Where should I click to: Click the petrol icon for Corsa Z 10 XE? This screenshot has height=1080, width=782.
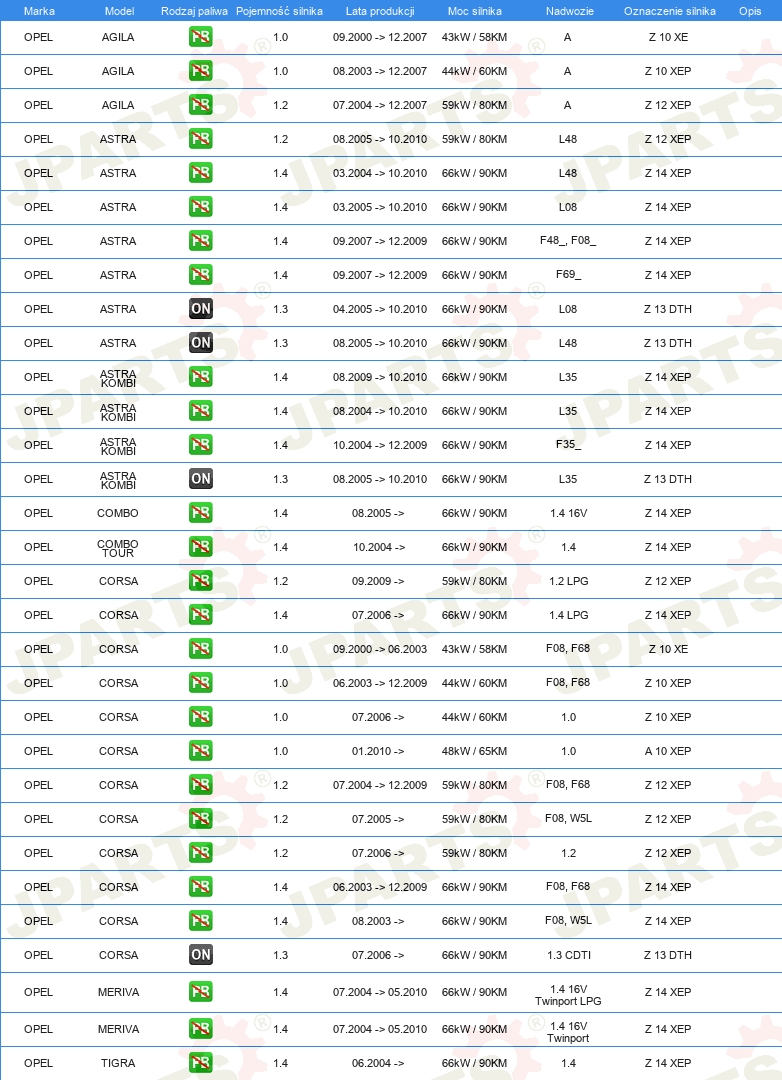pos(200,648)
